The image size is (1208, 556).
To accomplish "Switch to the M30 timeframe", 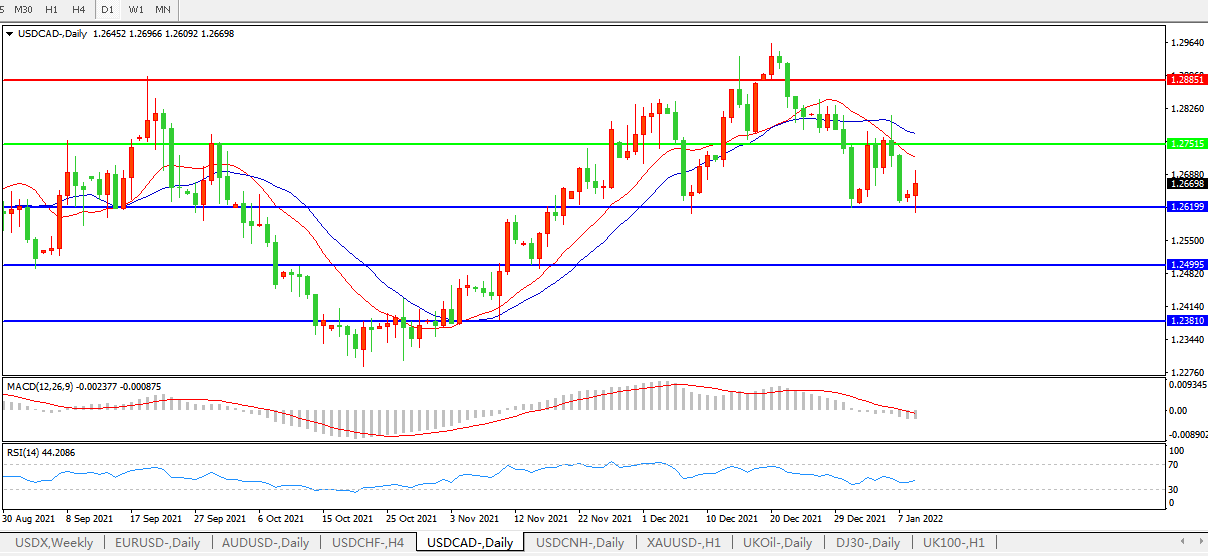I will [x=23, y=10].
